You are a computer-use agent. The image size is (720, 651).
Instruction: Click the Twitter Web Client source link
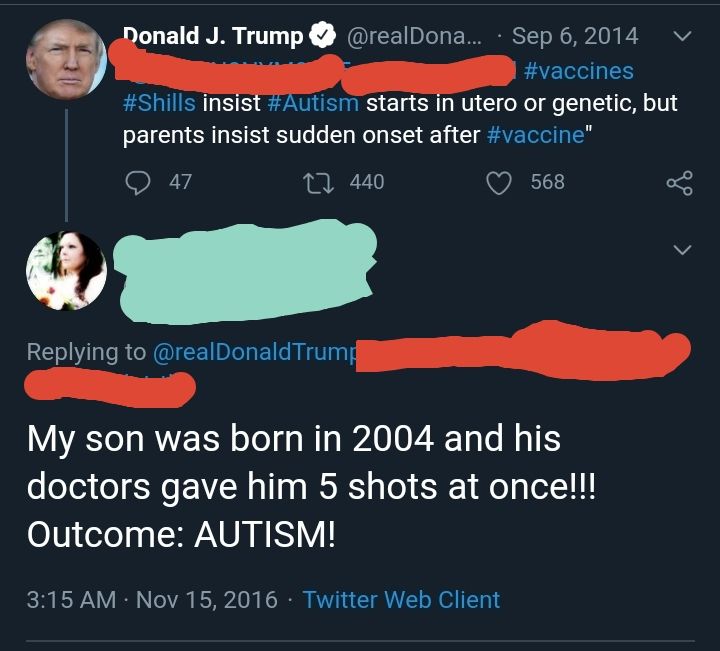point(401,600)
